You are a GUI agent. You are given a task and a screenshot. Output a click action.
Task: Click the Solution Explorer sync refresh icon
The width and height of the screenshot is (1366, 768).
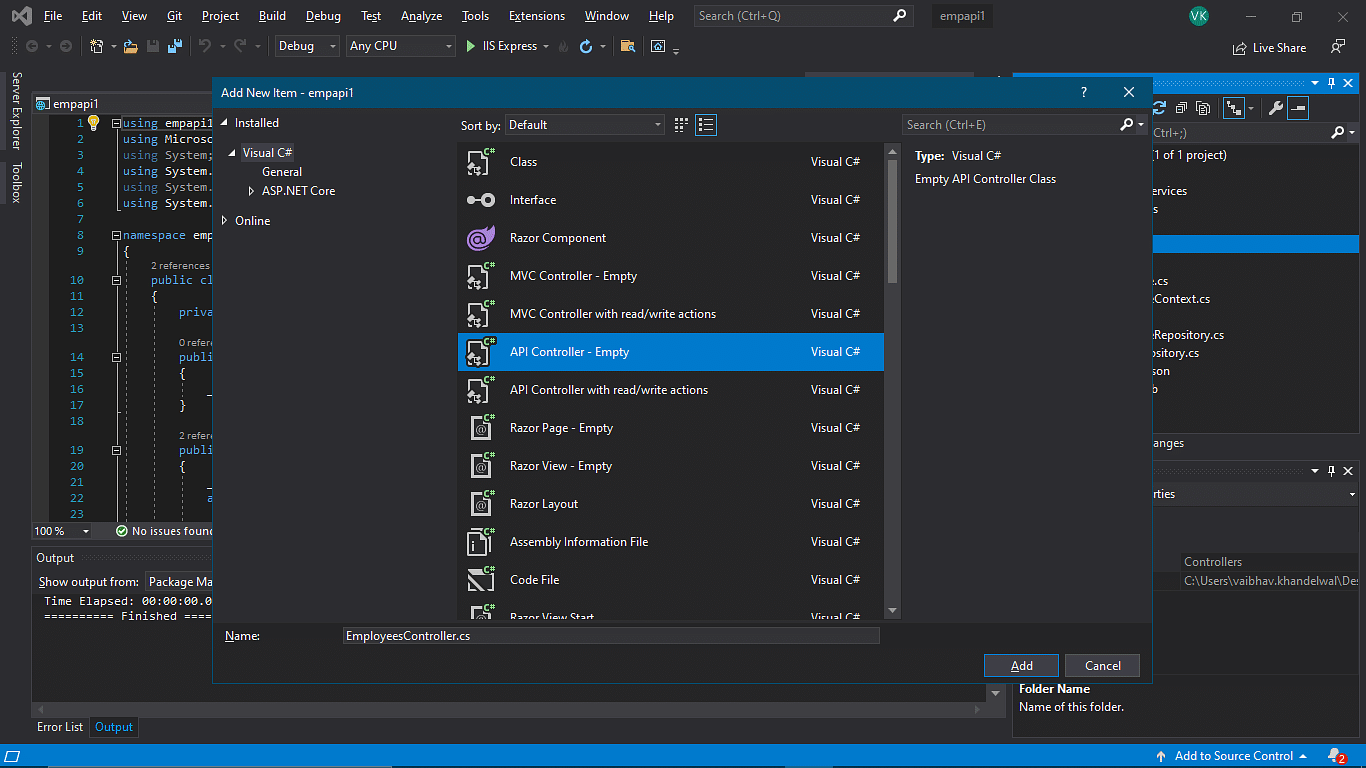1160,107
